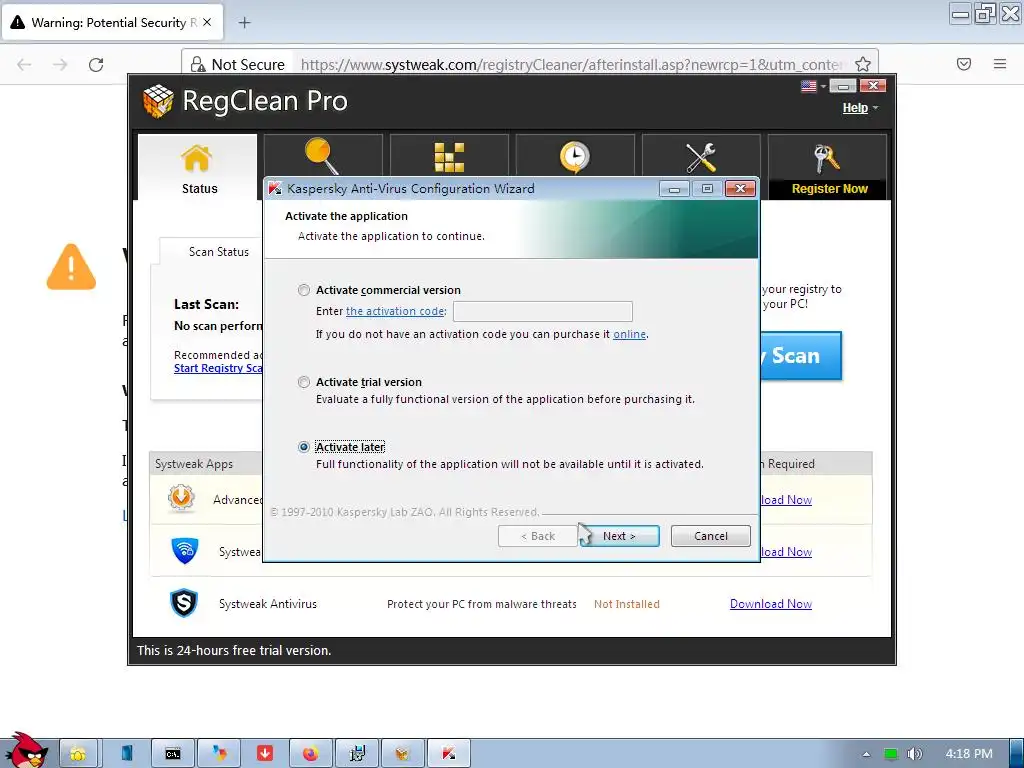The image size is (1024, 768).
Task: Click the Kaspersky taskbar icon
Action: coord(449,754)
